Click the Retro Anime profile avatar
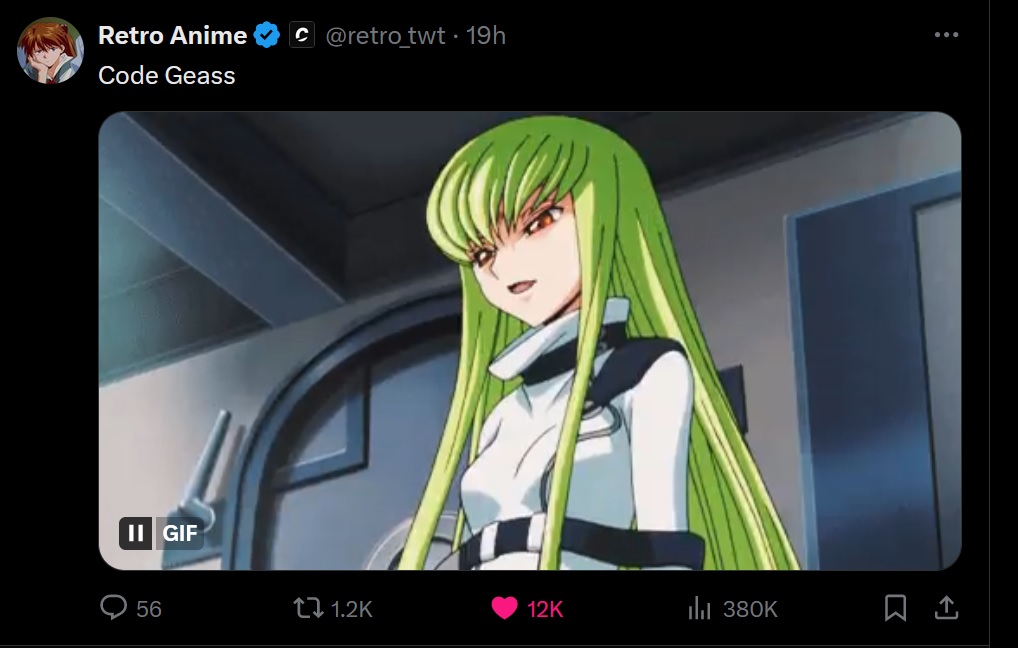The width and height of the screenshot is (1018, 648). [x=50, y=51]
